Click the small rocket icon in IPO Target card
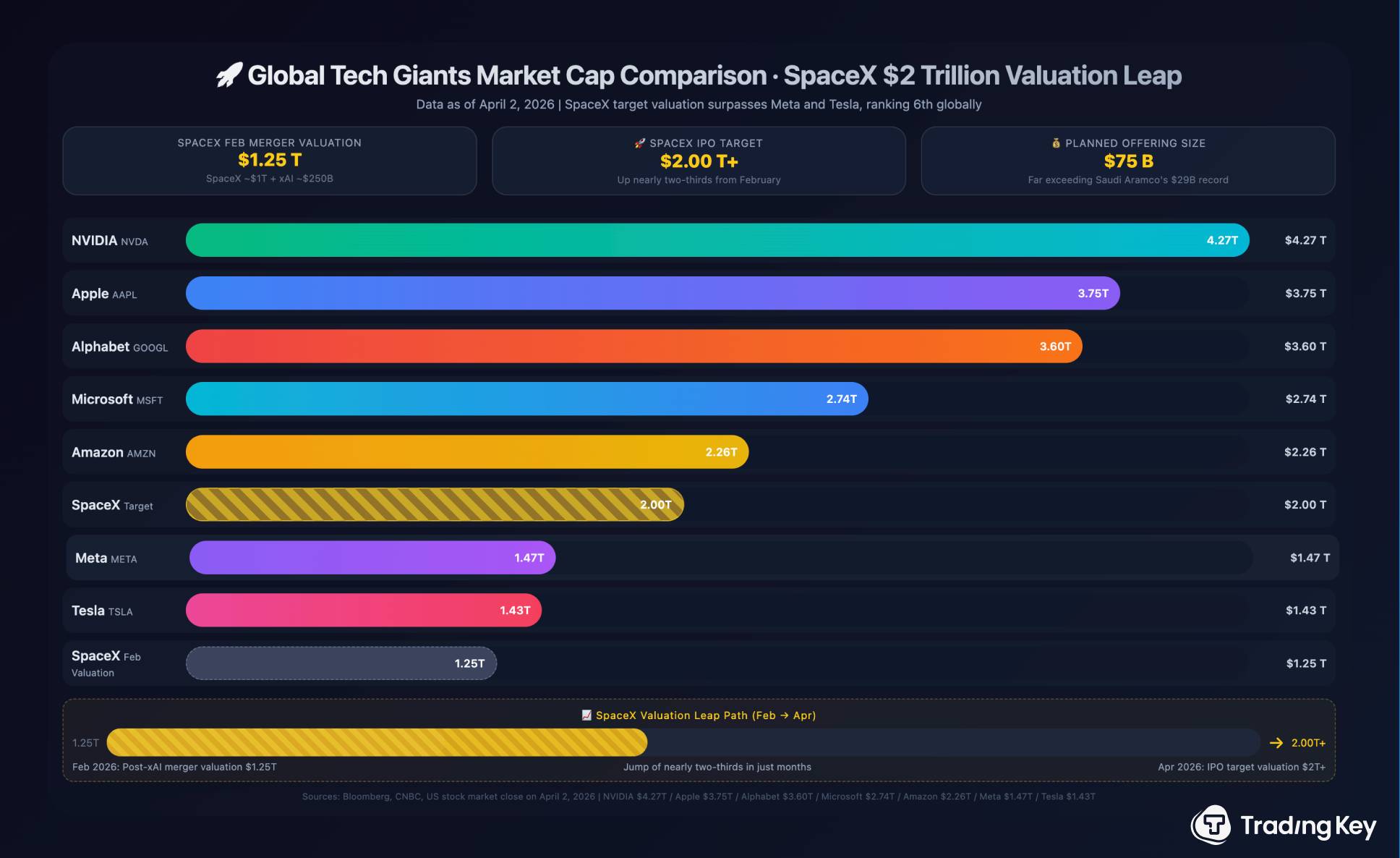 pyautogui.click(x=639, y=143)
